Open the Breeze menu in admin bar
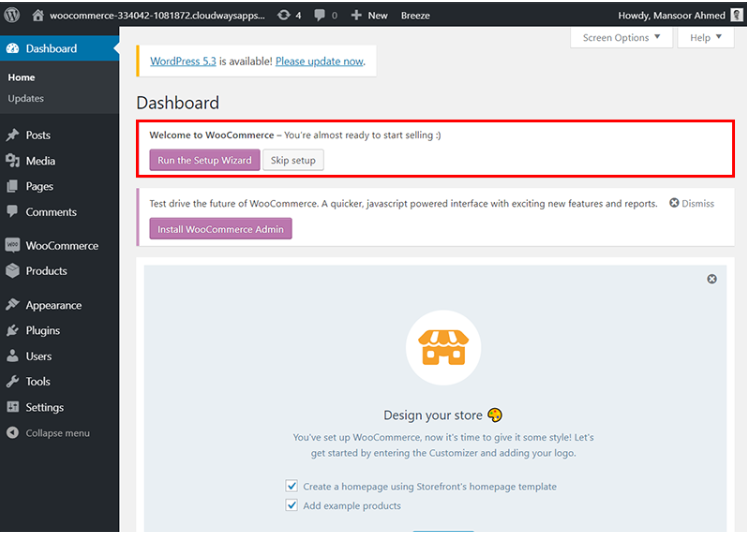 tap(415, 15)
